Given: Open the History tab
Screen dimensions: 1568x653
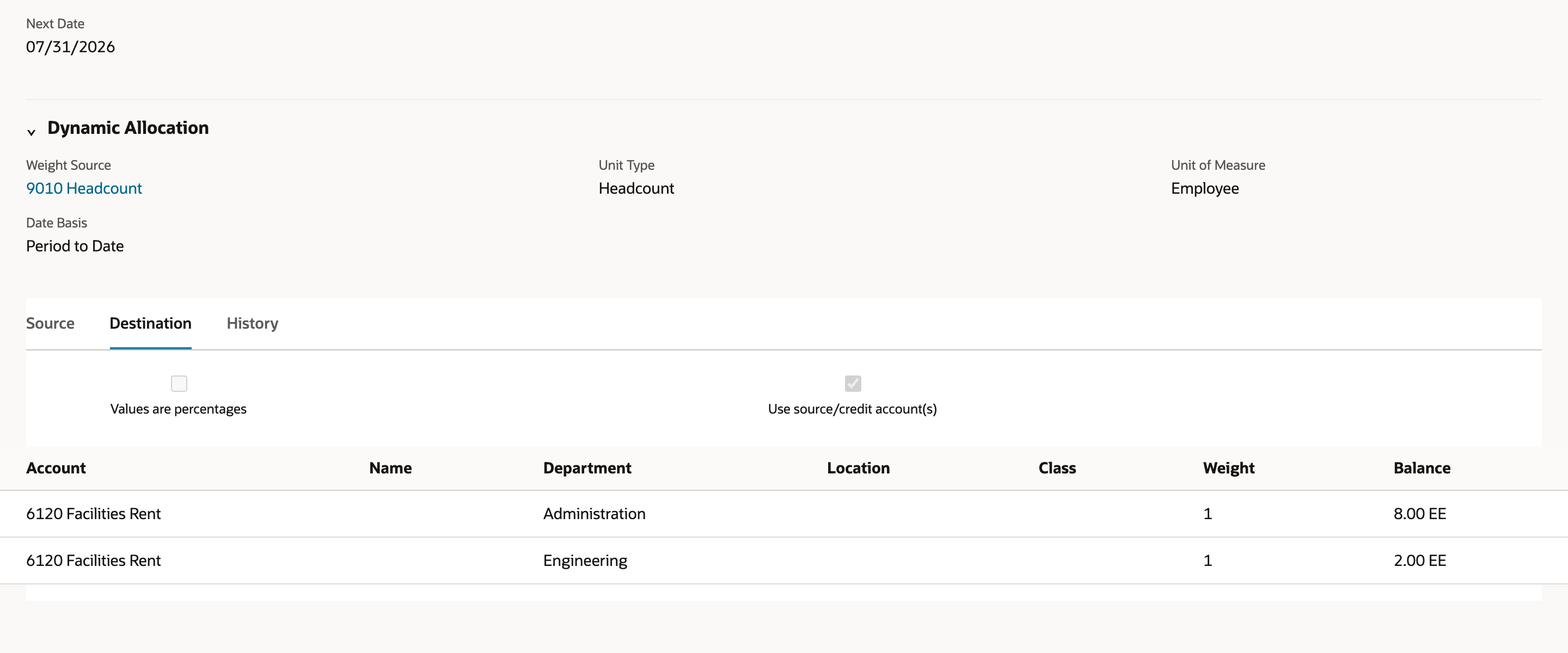Looking at the screenshot, I should pos(253,323).
